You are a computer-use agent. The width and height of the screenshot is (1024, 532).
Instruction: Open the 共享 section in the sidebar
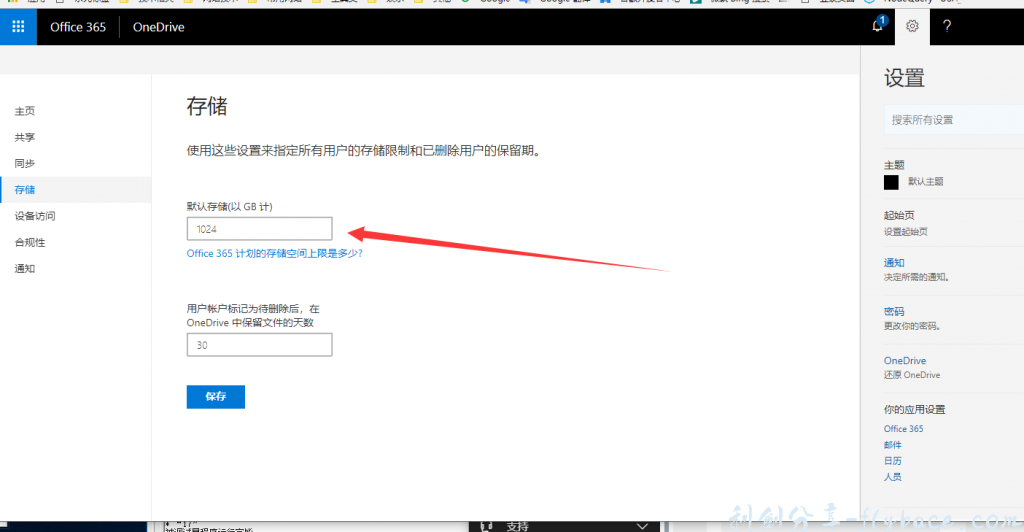click(x=25, y=137)
